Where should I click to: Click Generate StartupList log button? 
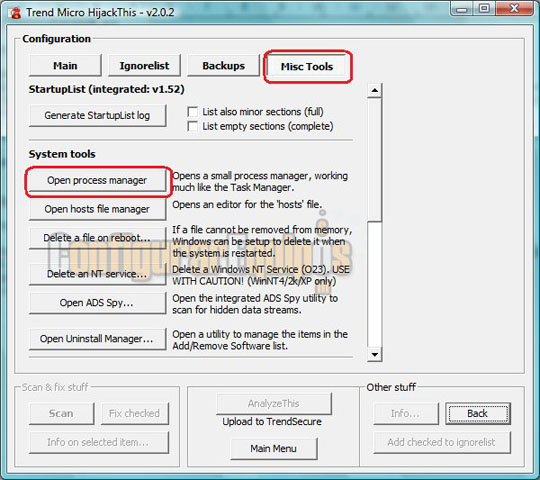coord(97,115)
